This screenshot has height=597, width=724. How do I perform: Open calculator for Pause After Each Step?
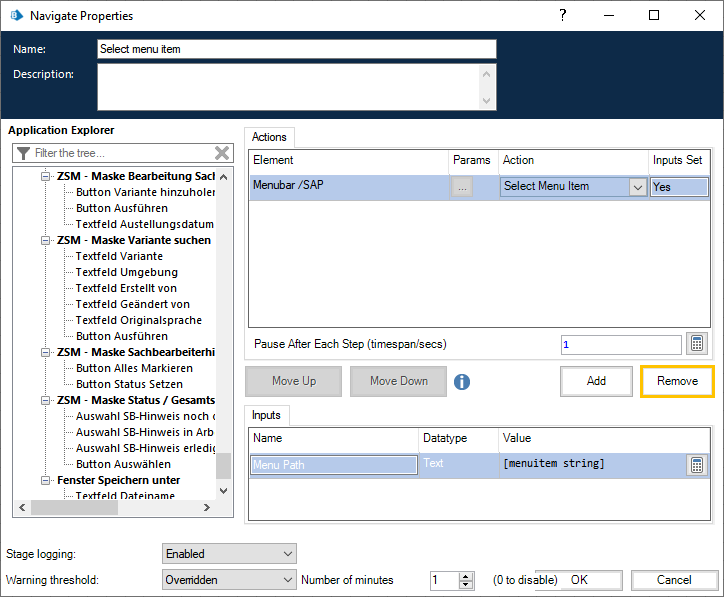tap(697, 344)
